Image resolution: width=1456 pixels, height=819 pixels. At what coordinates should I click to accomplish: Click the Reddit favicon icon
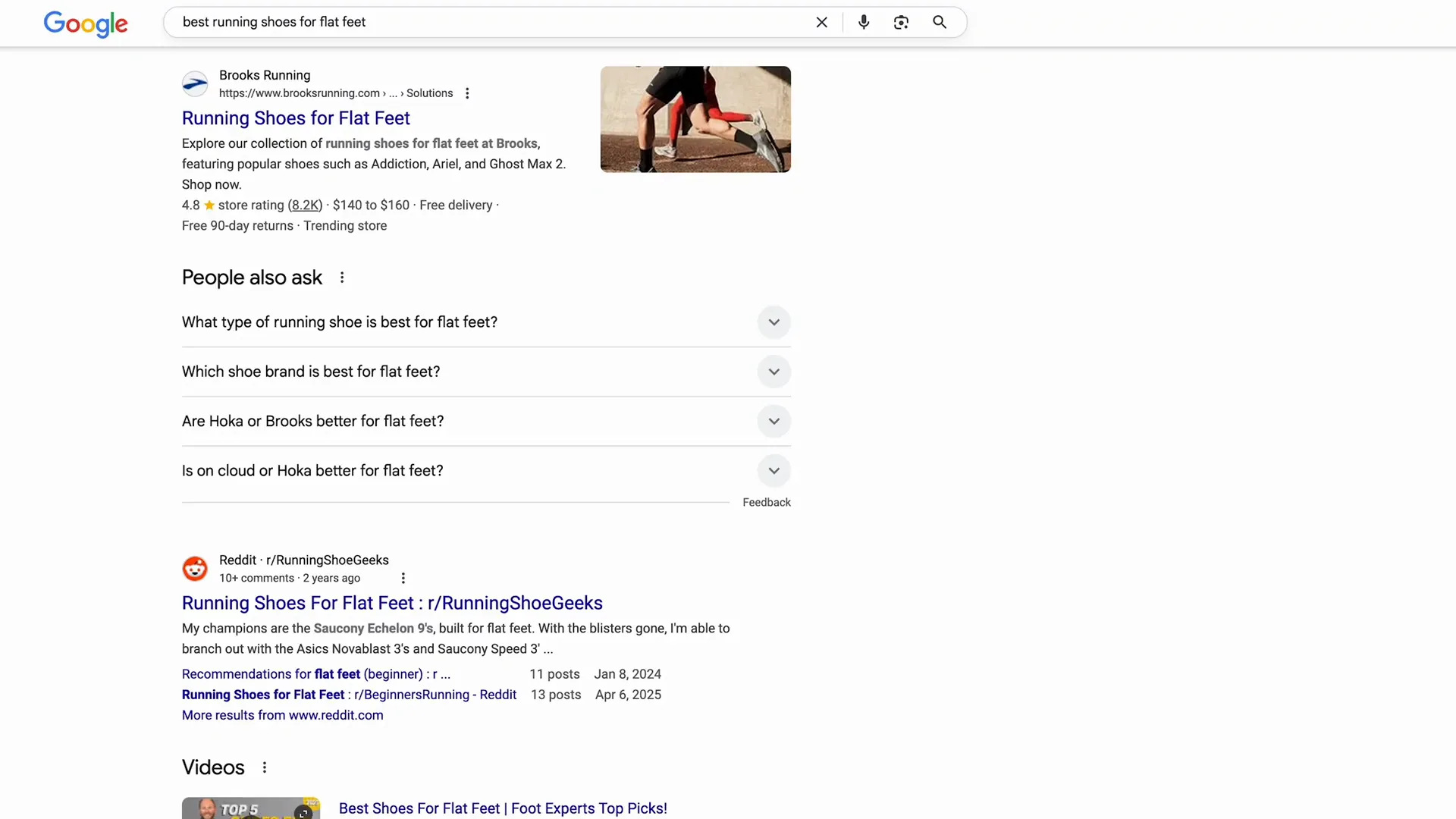click(x=195, y=568)
